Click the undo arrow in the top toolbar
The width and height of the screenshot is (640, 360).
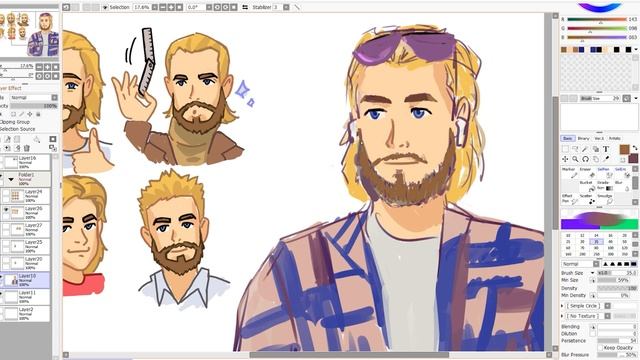(65, 7)
